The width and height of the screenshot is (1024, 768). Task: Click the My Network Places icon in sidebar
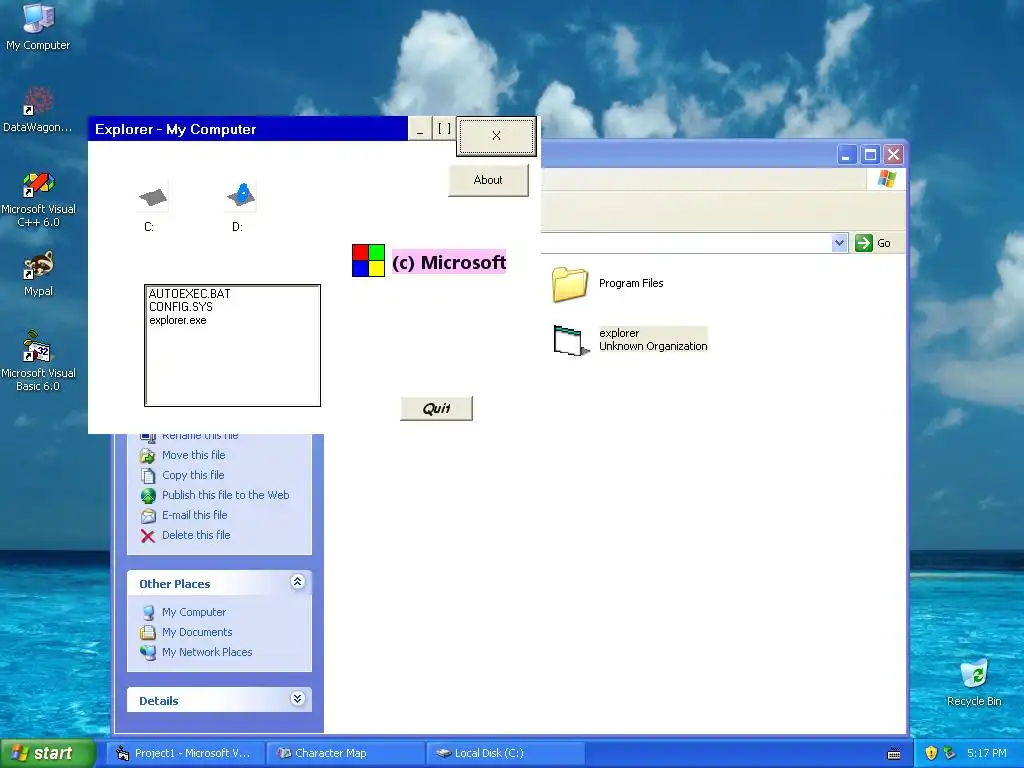[148, 652]
